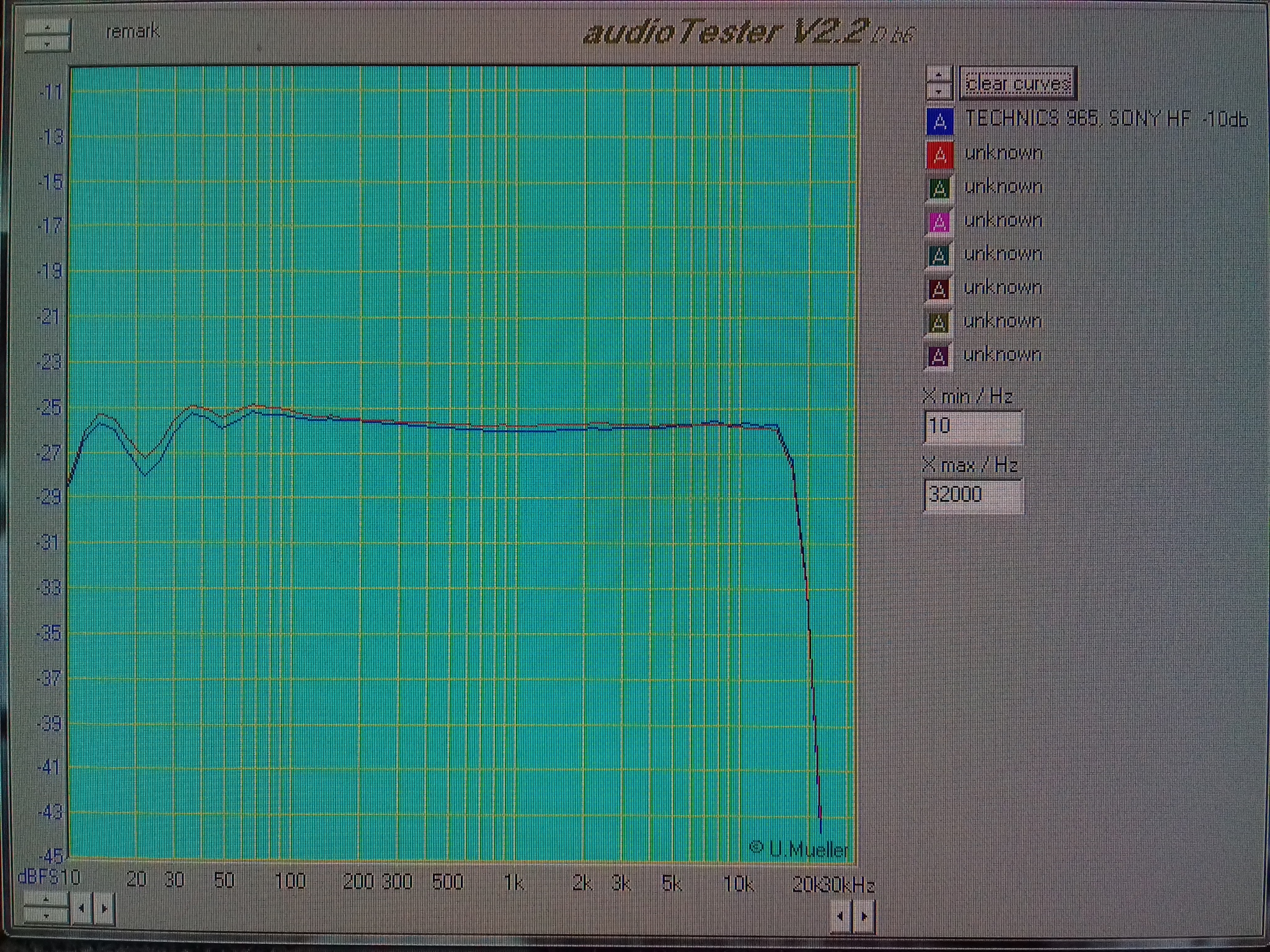Toggle the red curve A button
The width and height of the screenshot is (1270, 952).
(939, 154)
